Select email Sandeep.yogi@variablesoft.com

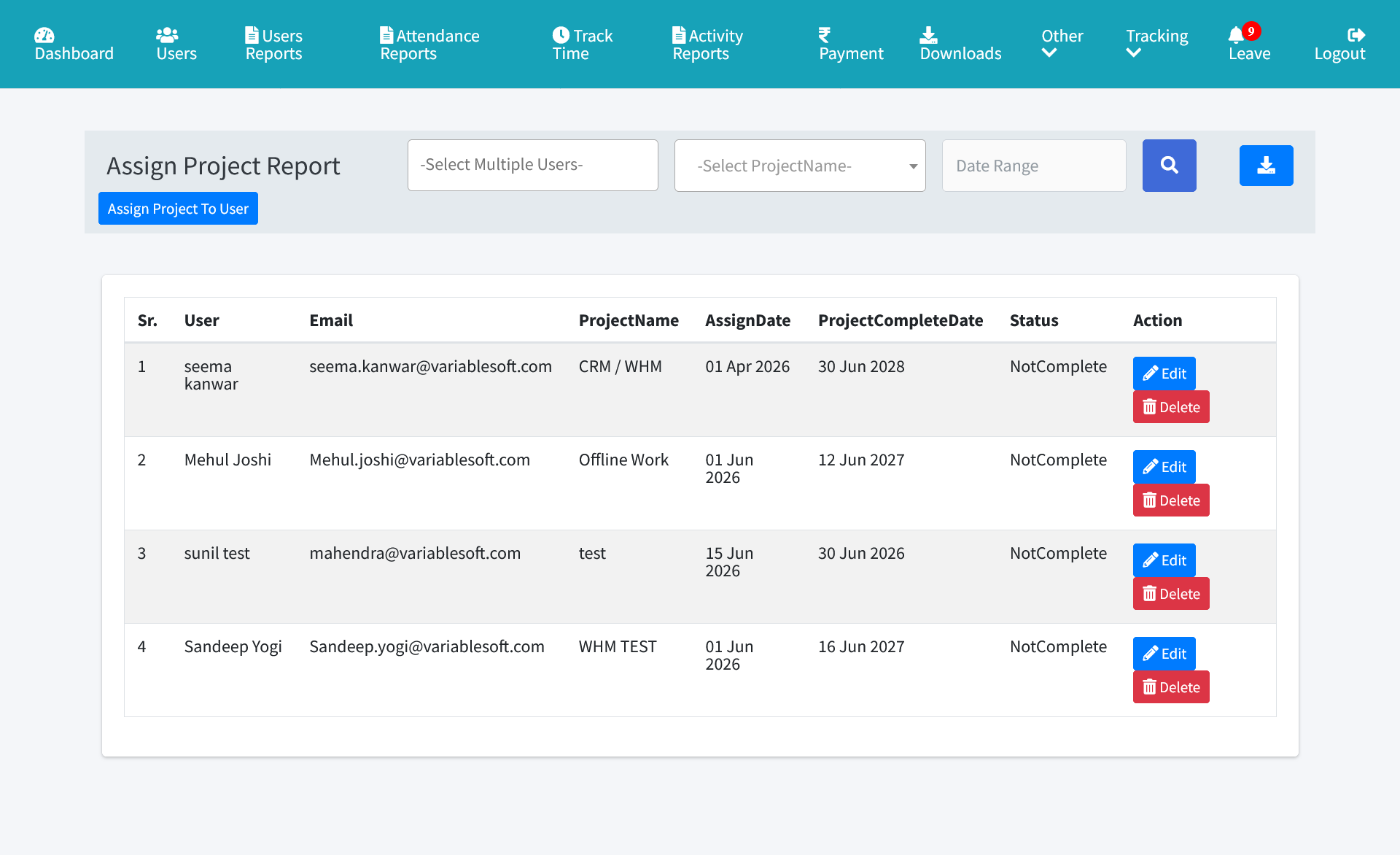click(x=427, y=646)
